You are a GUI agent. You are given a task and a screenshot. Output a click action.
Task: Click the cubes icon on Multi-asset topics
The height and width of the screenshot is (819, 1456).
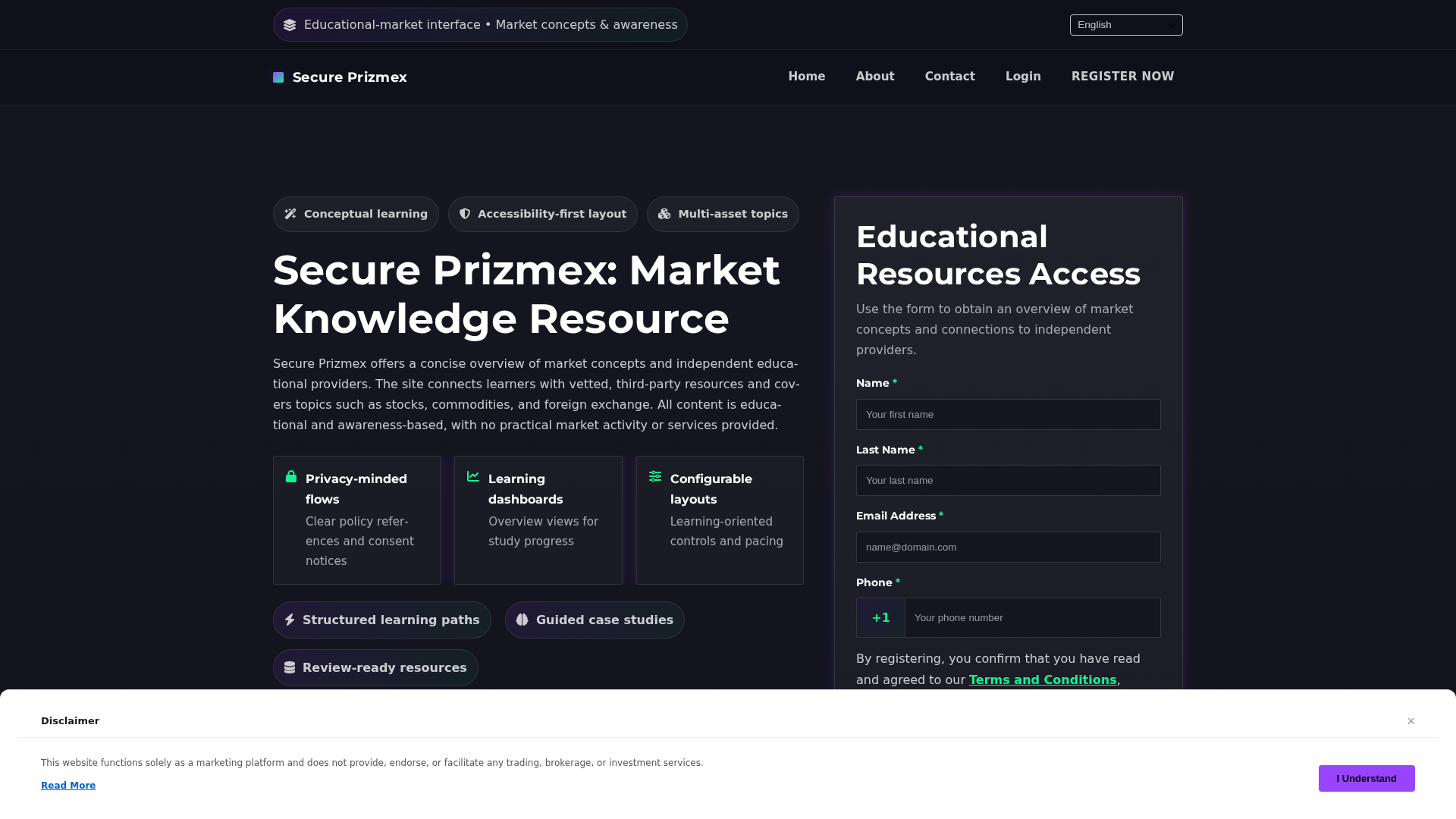[x=664, y=214]
